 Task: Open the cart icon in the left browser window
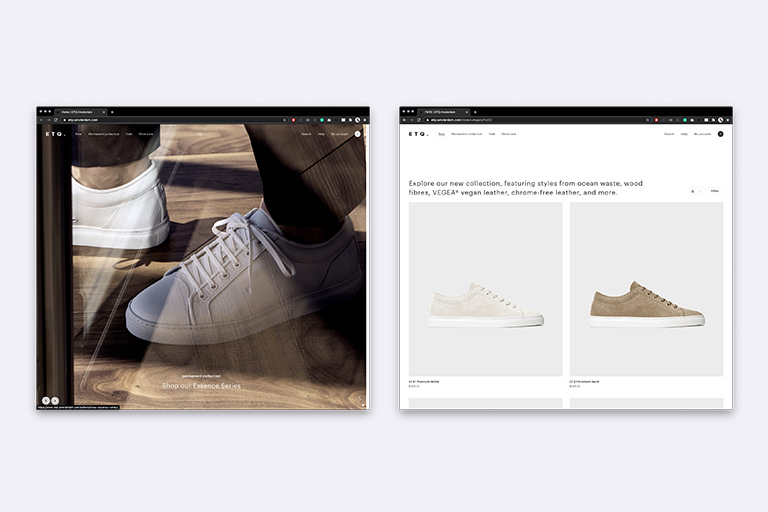357,133
